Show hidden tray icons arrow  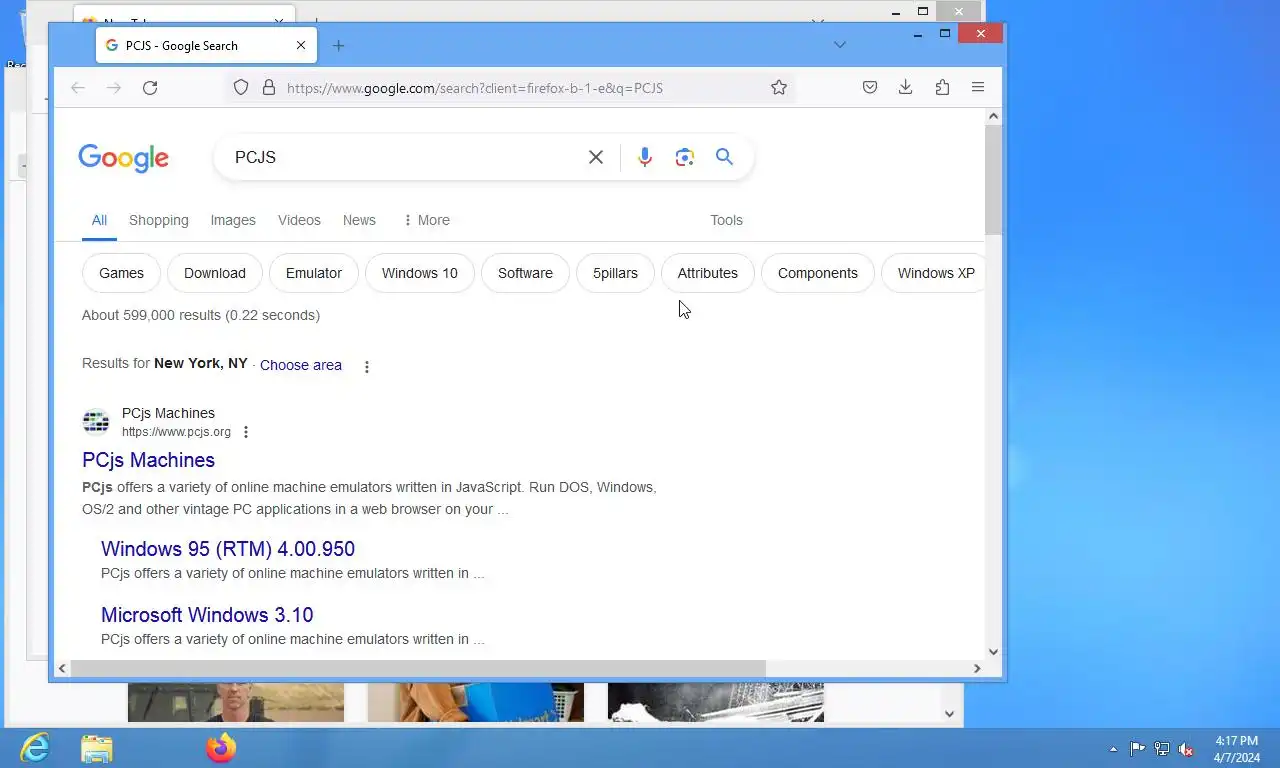1113,749
